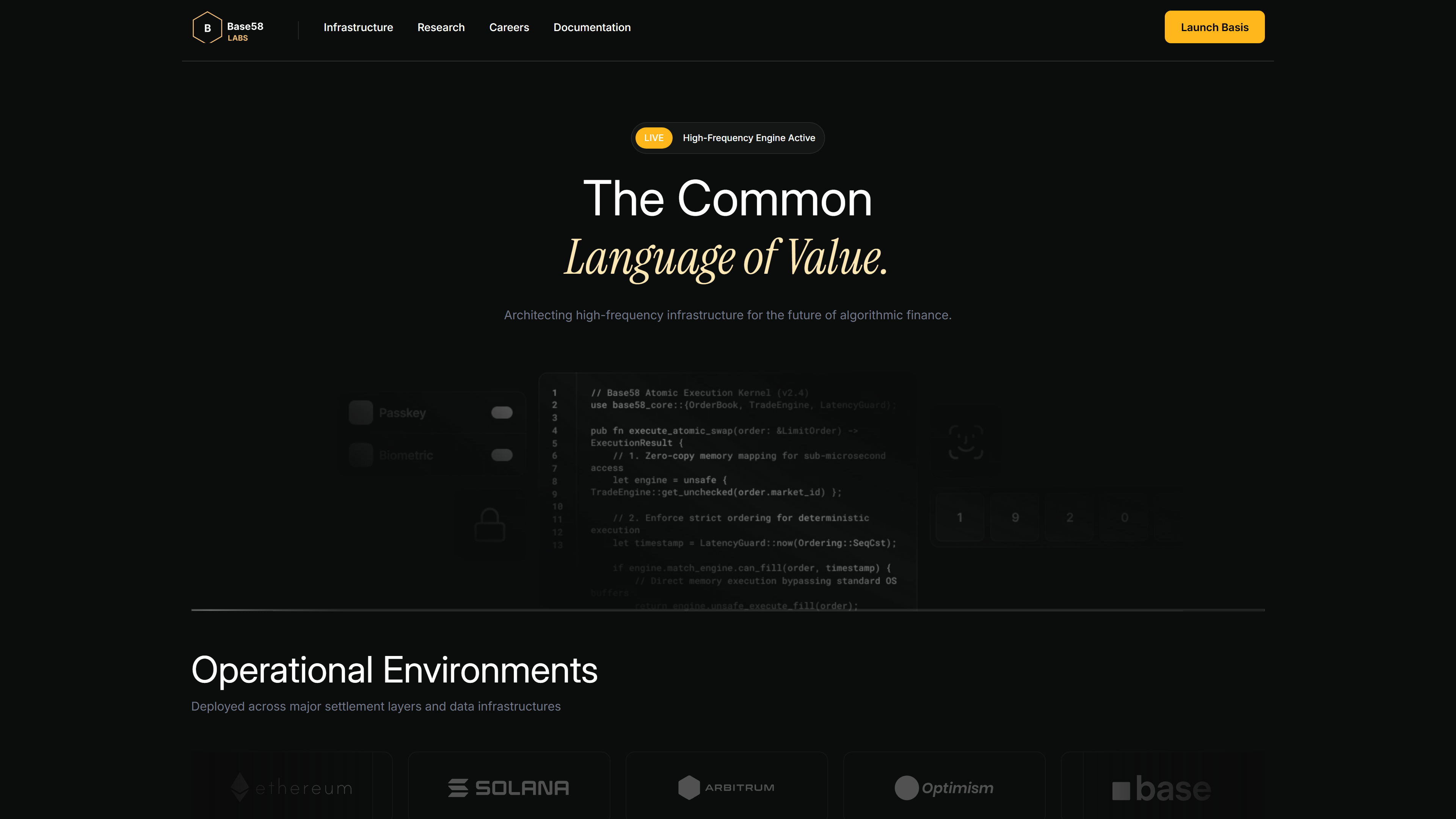Screen dimensions: 1456x819
Task: Click the face ID scan icon
Action: [x=965, y=442]
